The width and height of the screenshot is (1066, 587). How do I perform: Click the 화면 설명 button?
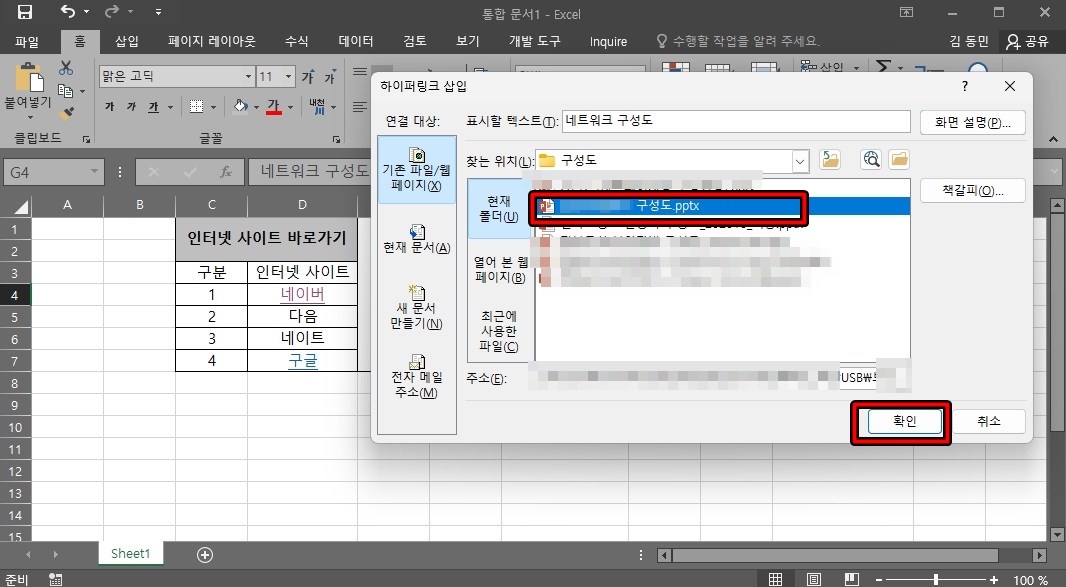[x=972, y=122]
